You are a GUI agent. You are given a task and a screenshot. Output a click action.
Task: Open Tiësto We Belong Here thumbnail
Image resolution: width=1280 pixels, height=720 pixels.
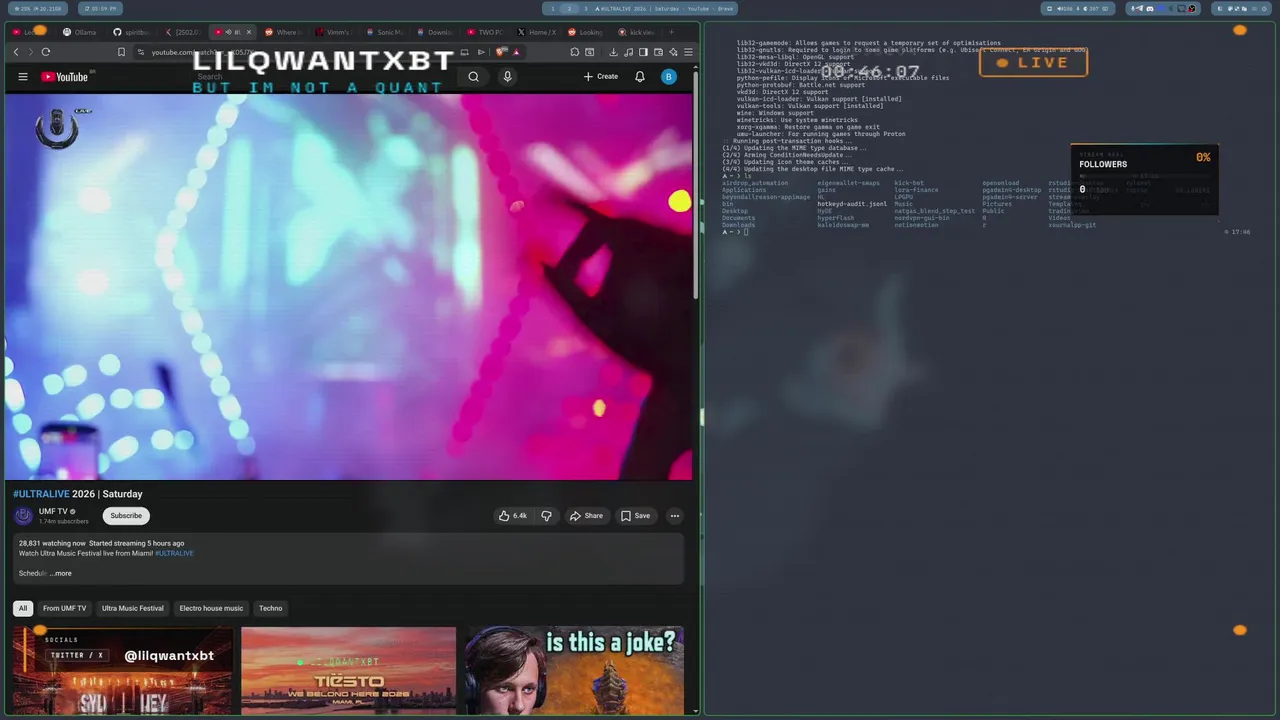point(348,670)
